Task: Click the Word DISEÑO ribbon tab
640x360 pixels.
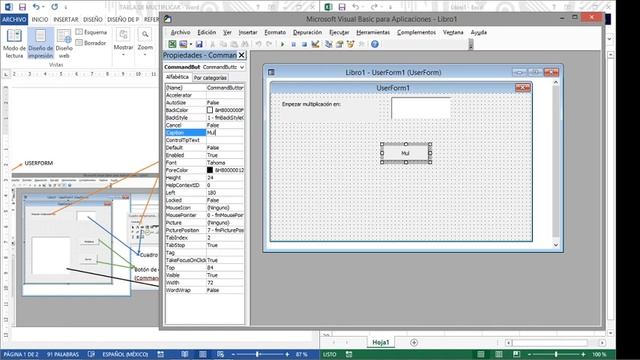Action: coord(93,19)
